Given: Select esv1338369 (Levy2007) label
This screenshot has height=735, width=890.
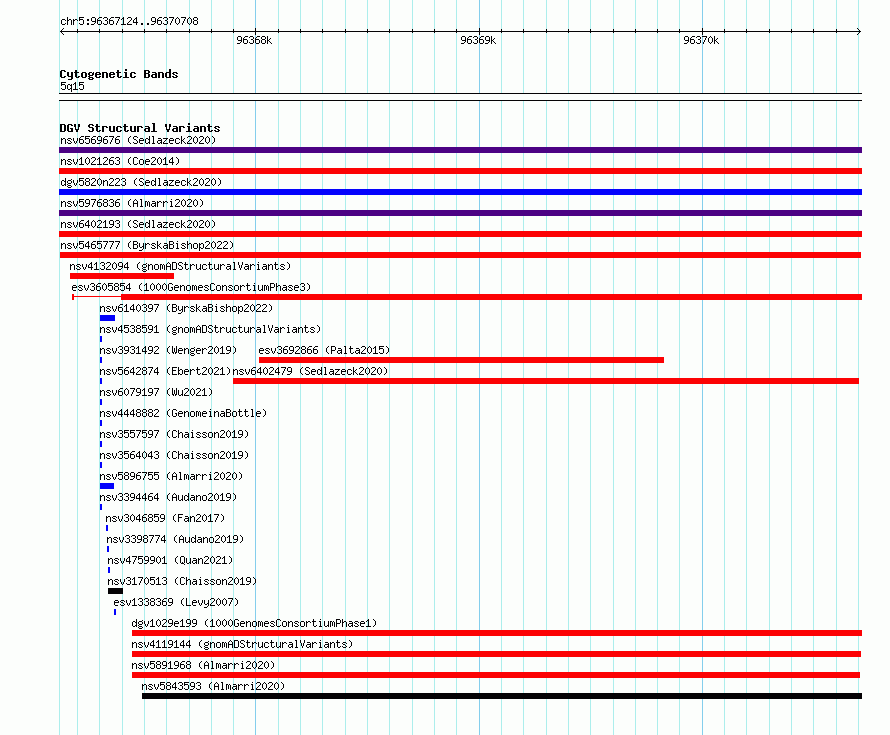Looking at the screenshot, I should coord(176,602).
